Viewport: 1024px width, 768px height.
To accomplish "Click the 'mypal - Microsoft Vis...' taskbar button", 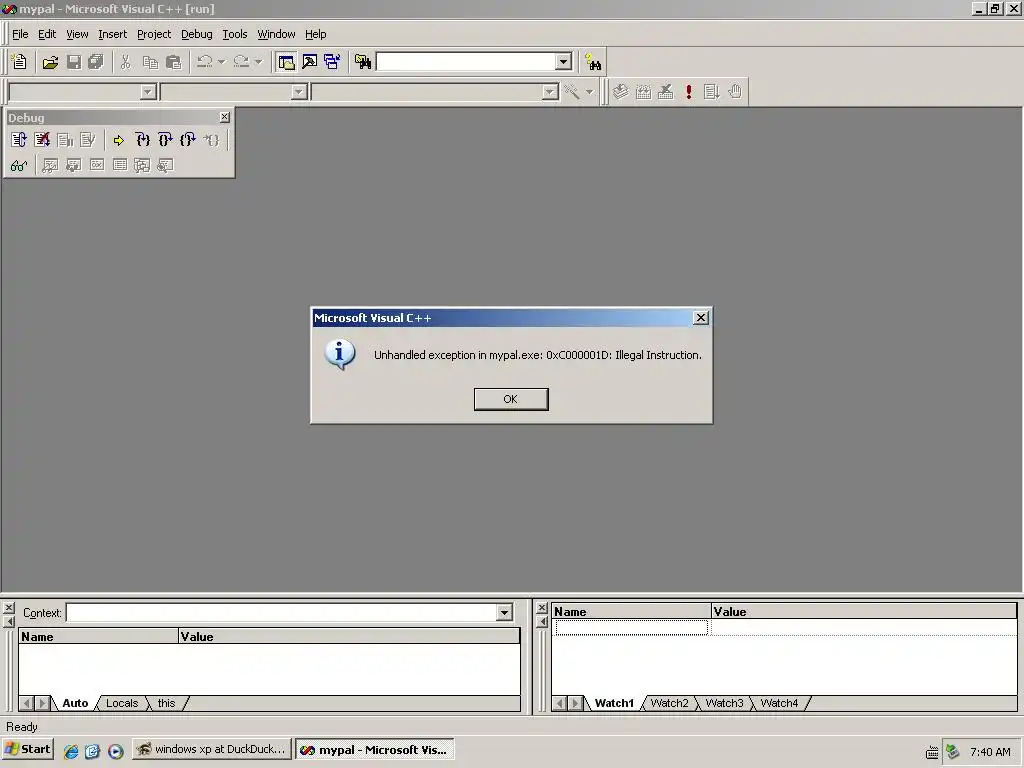I will [x=375, y=749].
